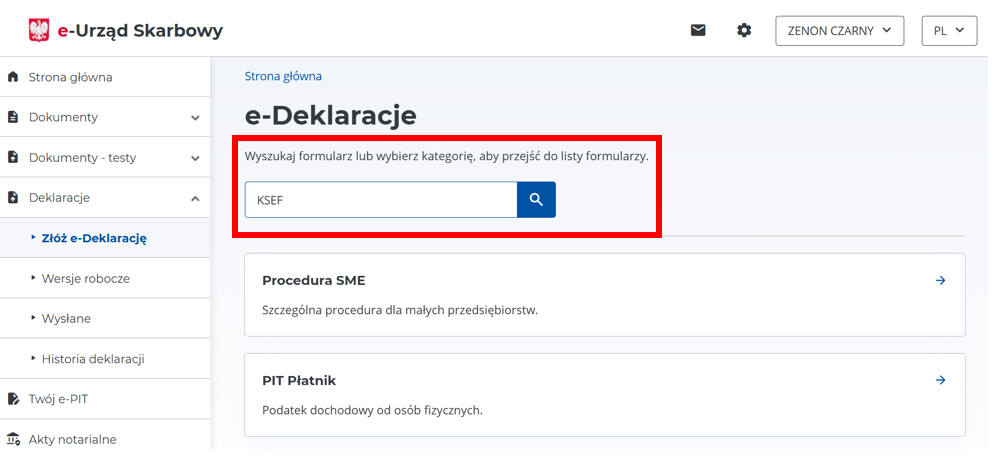Collapse the Deklaracje sidebar section
This screenshot has width=992, height=462.
(195, 198)
